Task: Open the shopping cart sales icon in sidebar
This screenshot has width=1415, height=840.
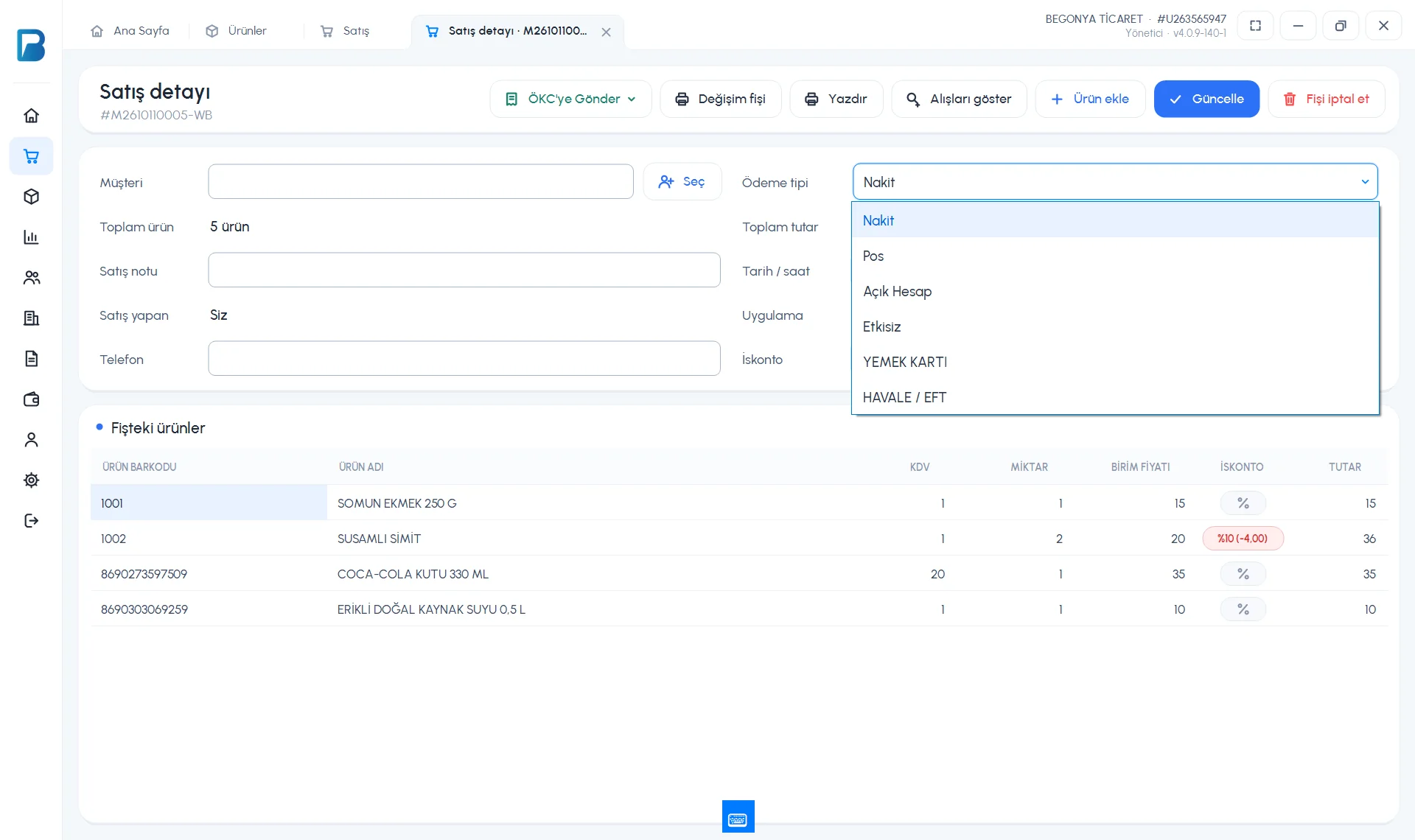Action: 31,156
